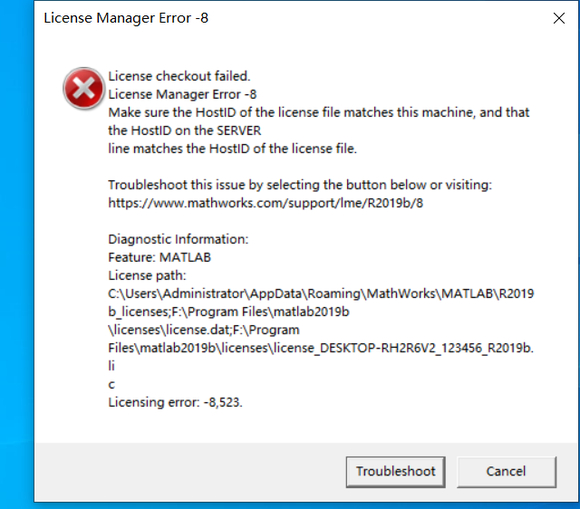The width and height of the screenshot is (580, 509).
Task: Click the License Manager Error -8 title bar
Action: click(296, 18)
